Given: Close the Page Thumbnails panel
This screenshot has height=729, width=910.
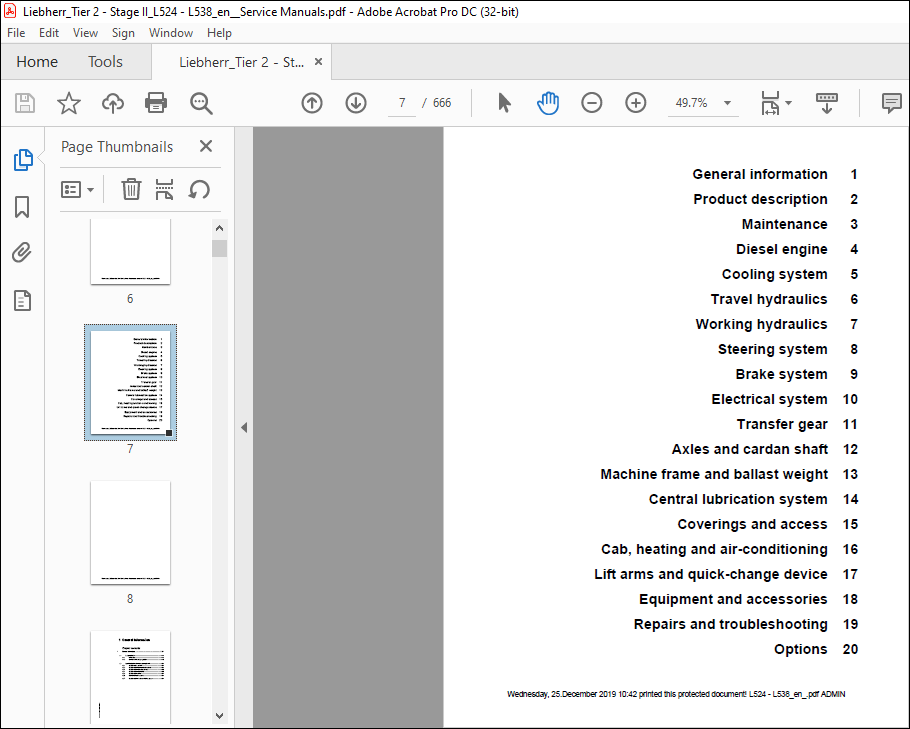Looking at the screenshot, I should click(x=206, y=146).
